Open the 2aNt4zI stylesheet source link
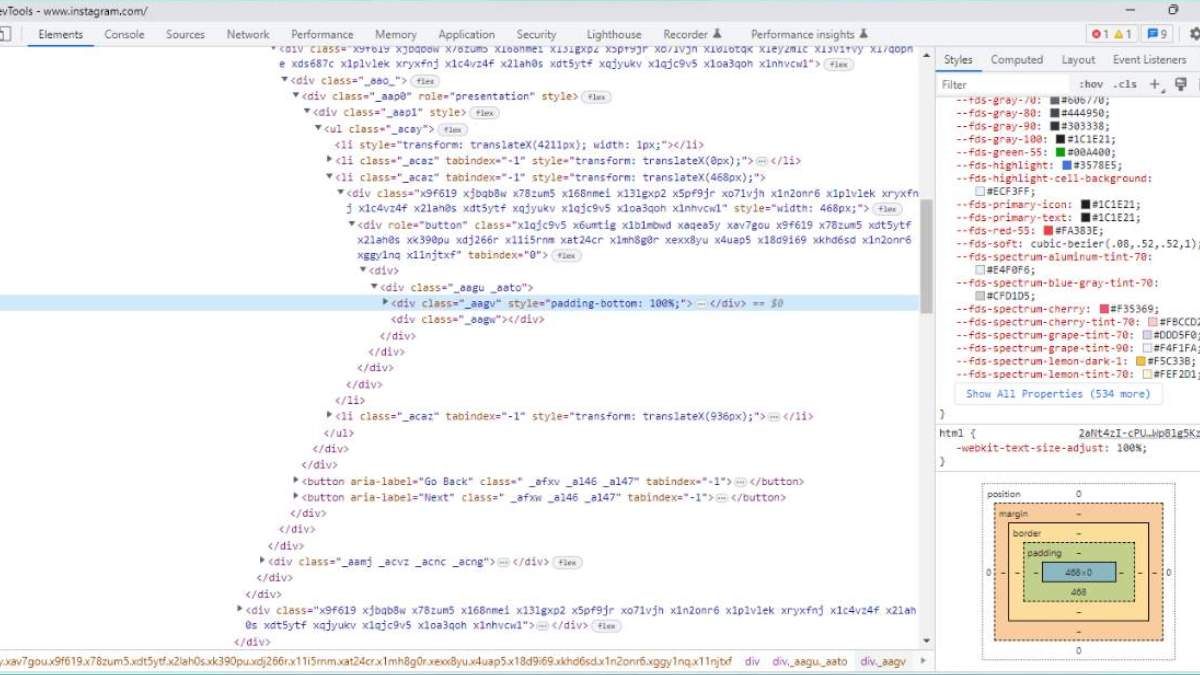This screenshot has width=1200, height=675. coord(1138,433)
